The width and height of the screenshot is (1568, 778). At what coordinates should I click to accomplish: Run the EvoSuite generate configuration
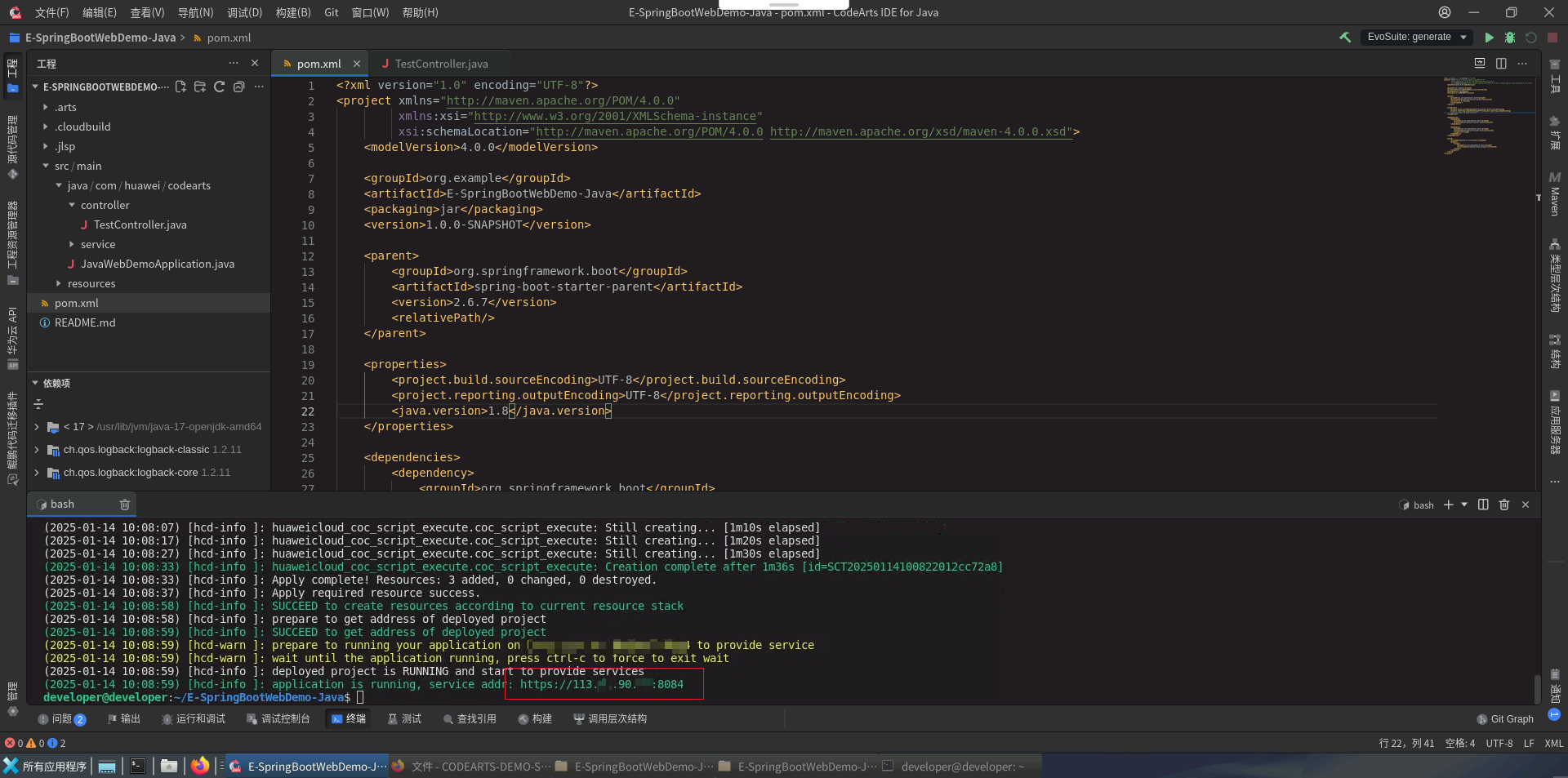[1489, 38]
